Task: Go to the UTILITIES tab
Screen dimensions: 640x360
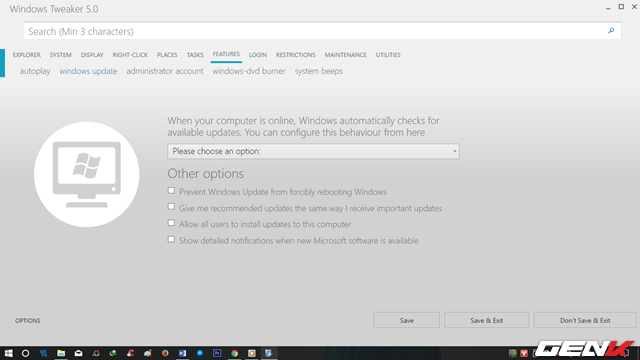Action: point(388,55)
